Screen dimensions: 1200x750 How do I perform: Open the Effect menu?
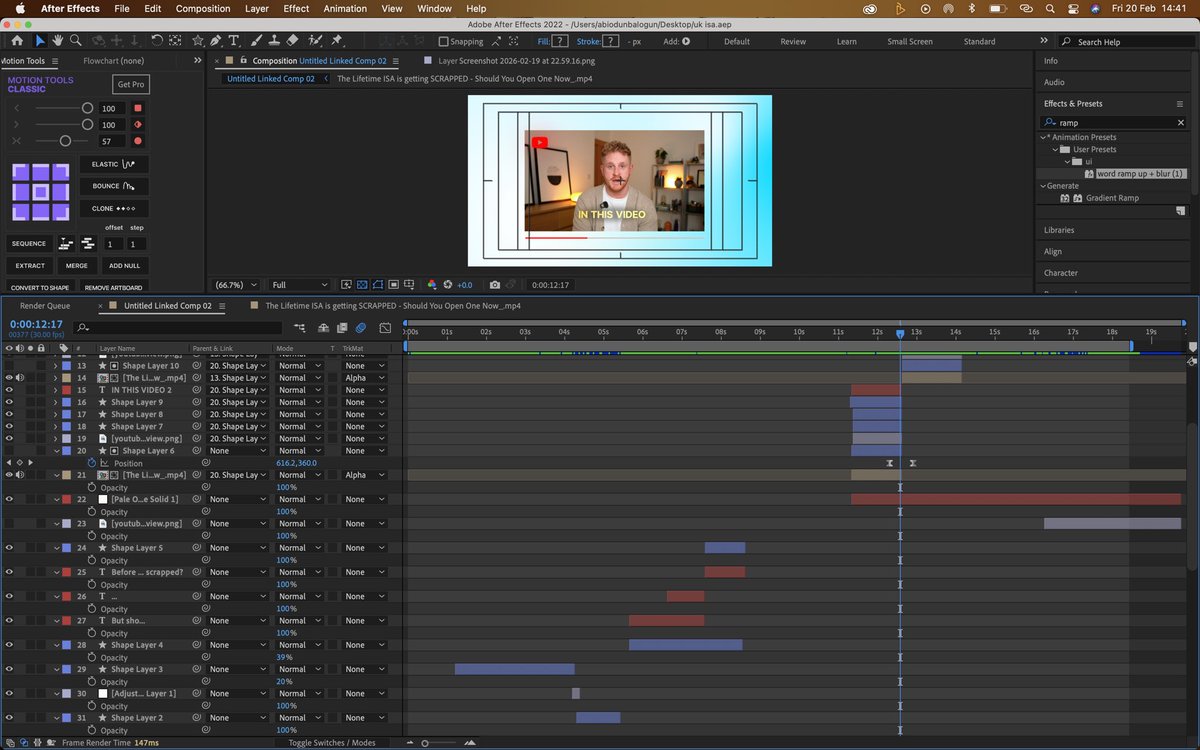pyautogui.click(x=296, y=8)
